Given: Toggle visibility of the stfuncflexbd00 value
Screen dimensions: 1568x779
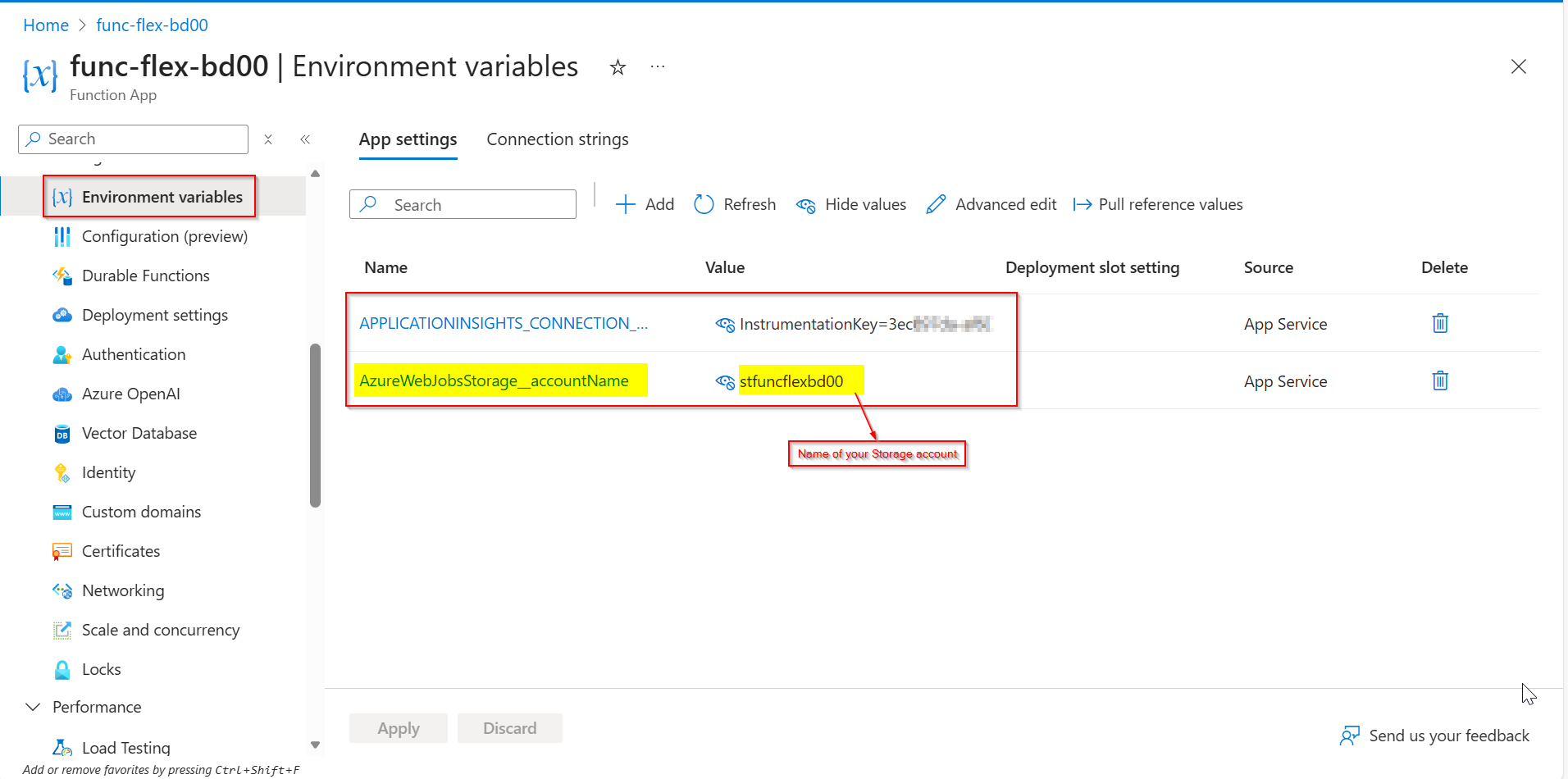Looking at the screenshot, I should click(x=725, y=382).
